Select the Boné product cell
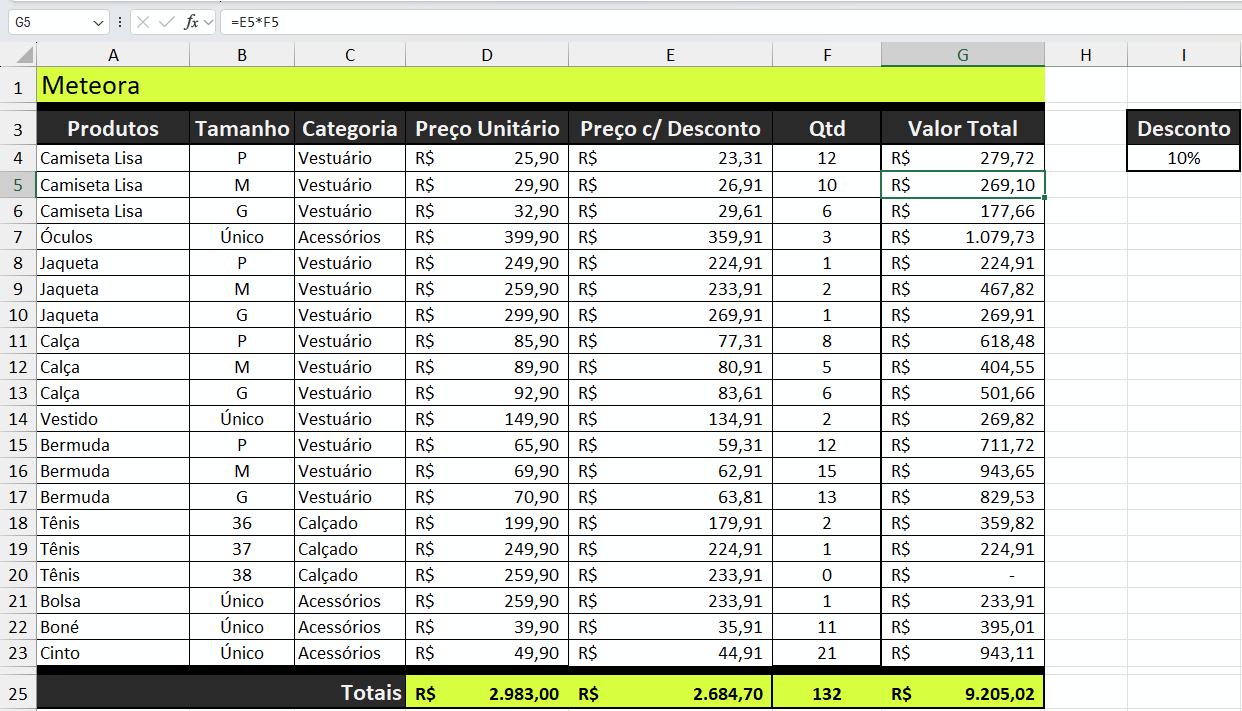This screenshot has height=711, width=1242. click(x=113, y=627)
